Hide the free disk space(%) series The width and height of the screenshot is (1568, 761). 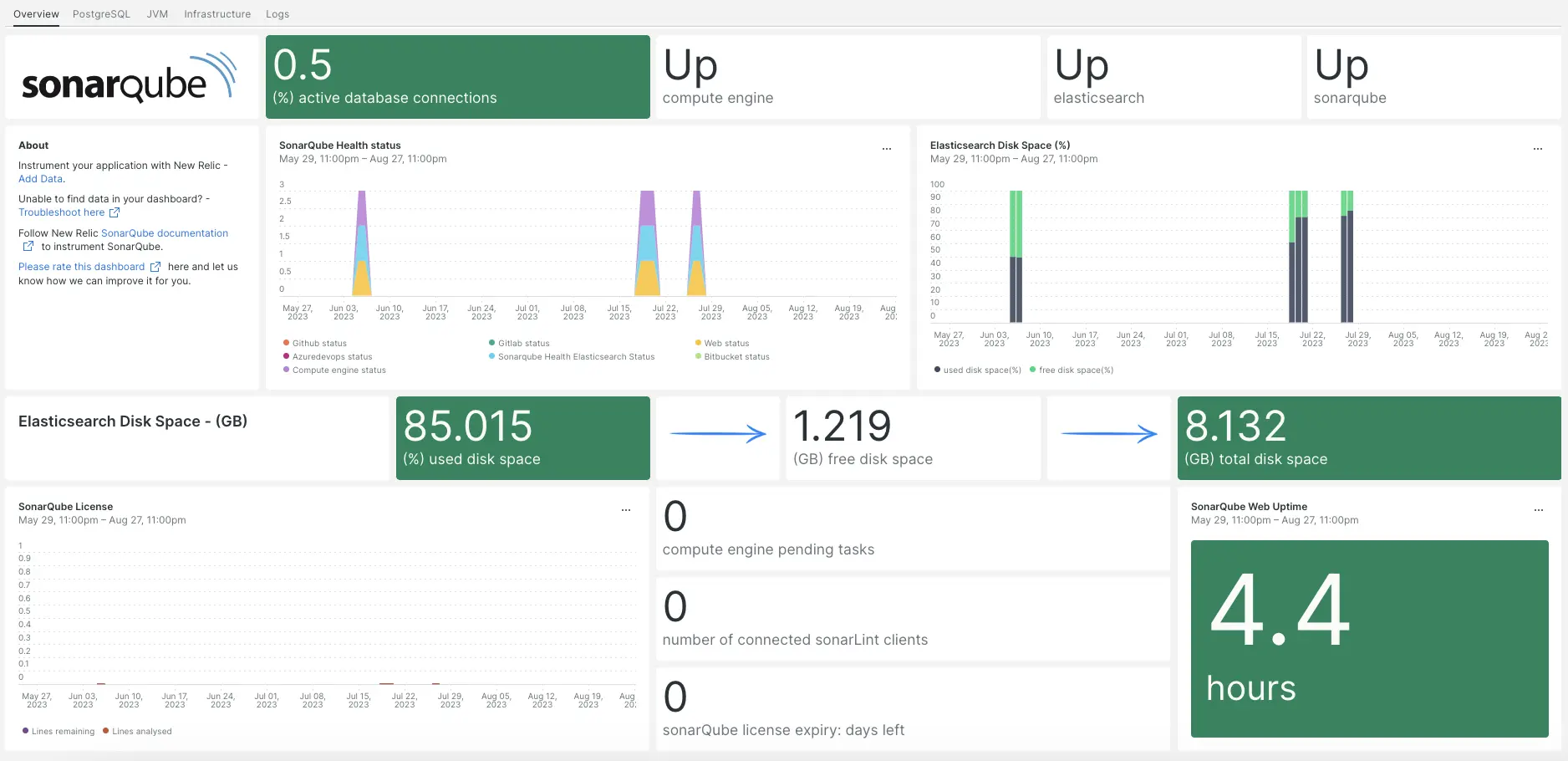1076,370
